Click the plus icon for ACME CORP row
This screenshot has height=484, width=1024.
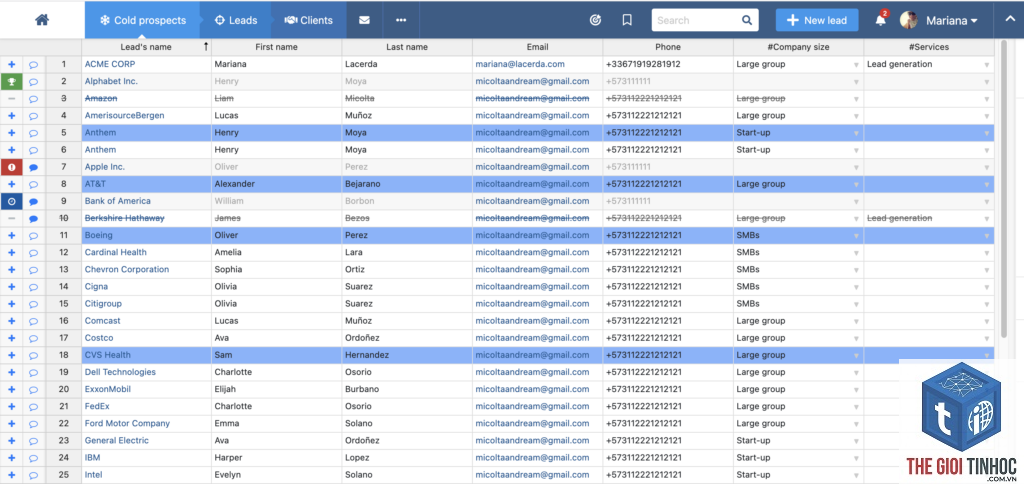click(11, 64)
